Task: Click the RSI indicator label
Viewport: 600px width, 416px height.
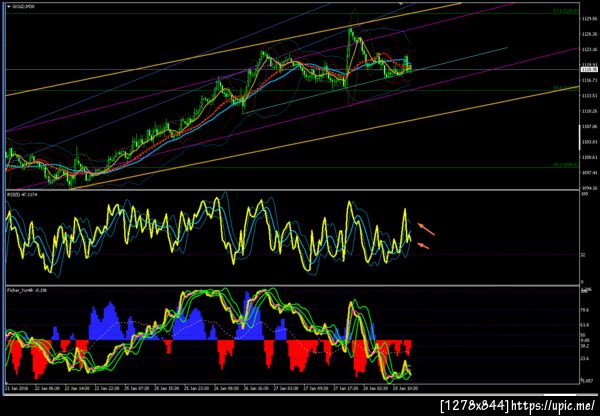Action: [20, 194]
